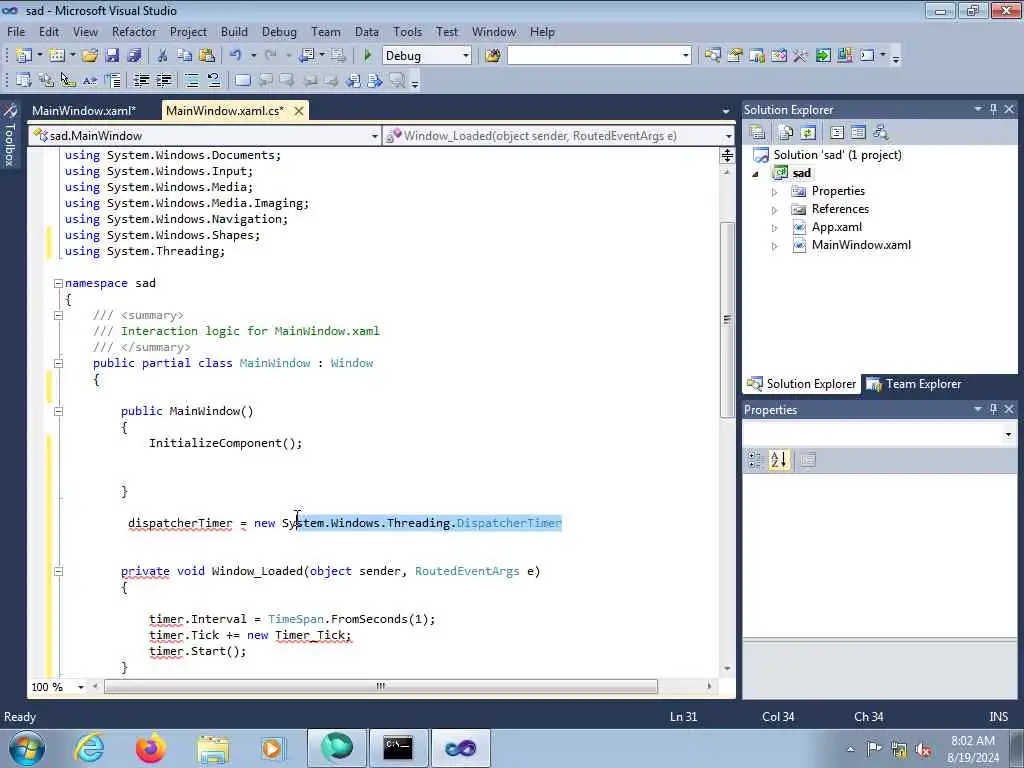Click the vertical editor scrollbar thumb
The width and height of the screenshot is (1024, 768).
tap(727, 319)
